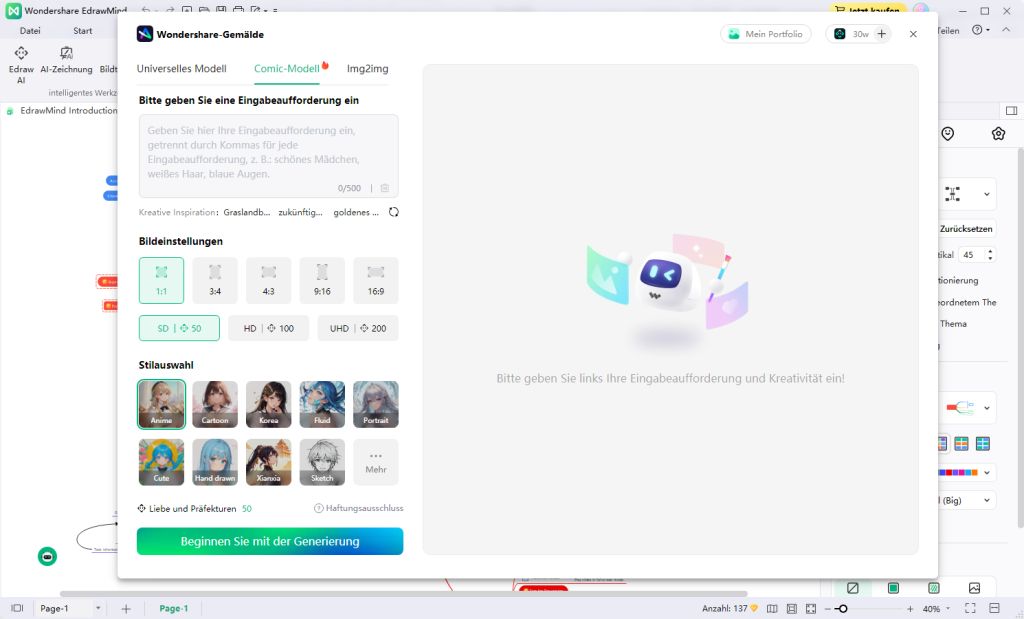Open Mein Portfolio
This screenshot has height=619, width=1024.
pos(765,34)
